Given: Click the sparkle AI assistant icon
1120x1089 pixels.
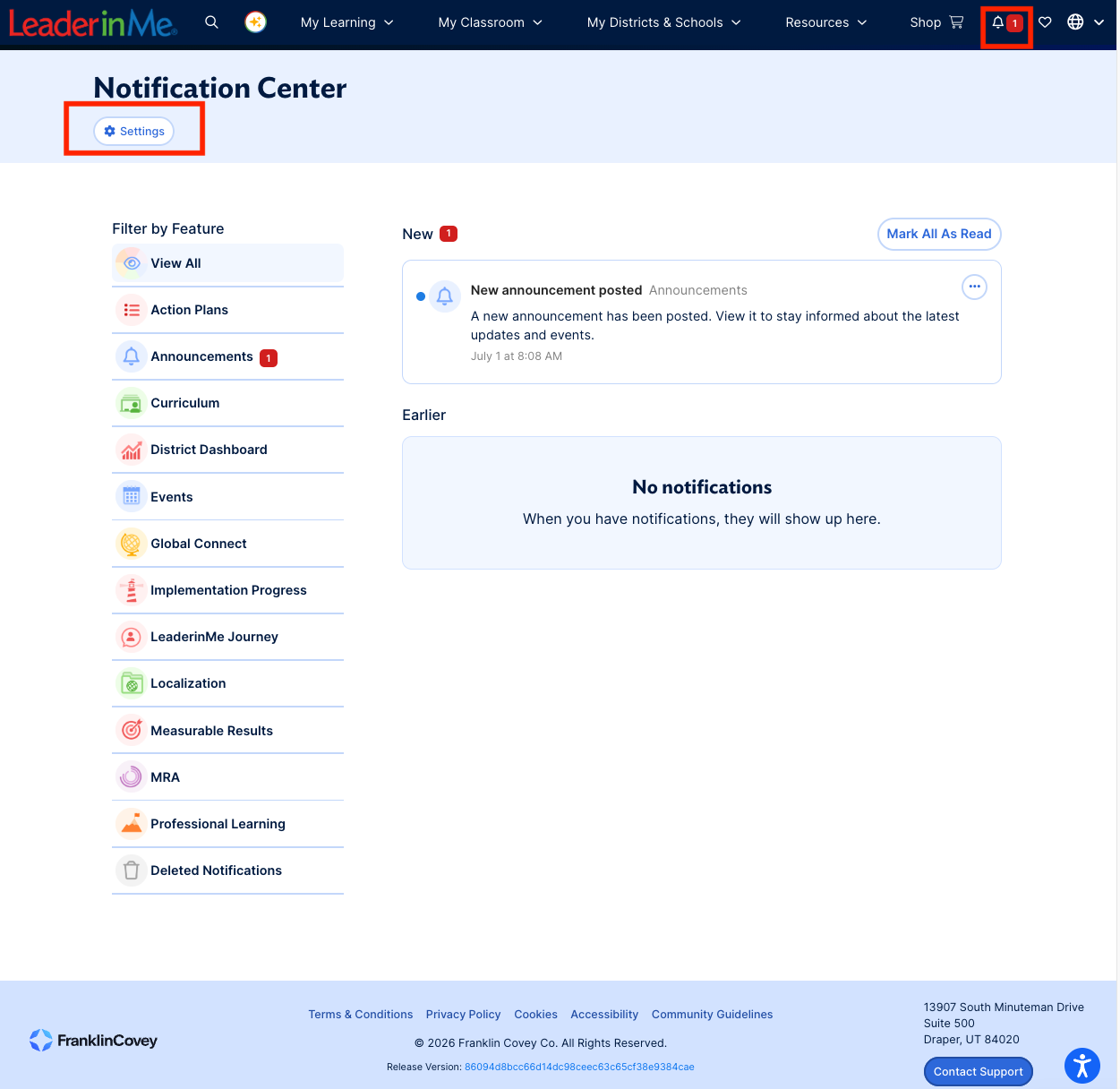Looking at the screenshot, I should [x=256, y=22].
